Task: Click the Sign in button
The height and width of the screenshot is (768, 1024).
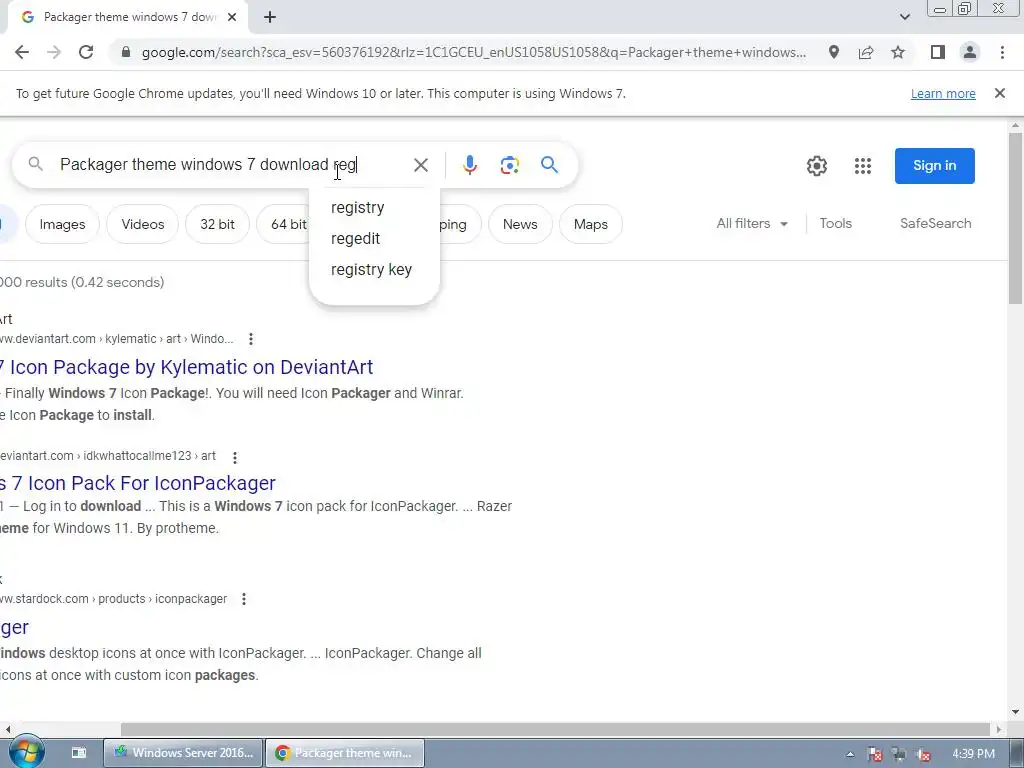Action: click(935, 166)
